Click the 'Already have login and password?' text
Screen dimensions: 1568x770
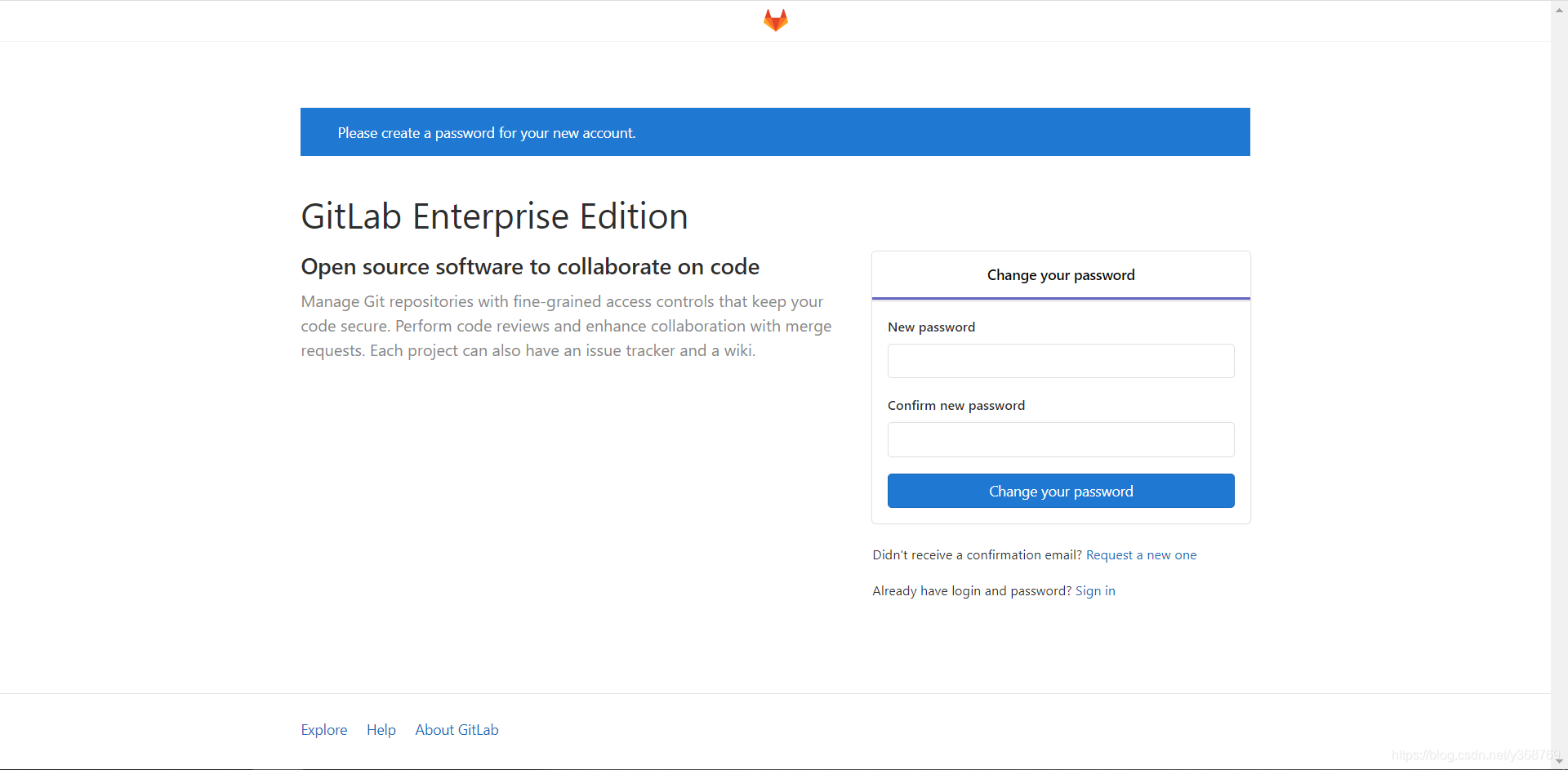972,591
